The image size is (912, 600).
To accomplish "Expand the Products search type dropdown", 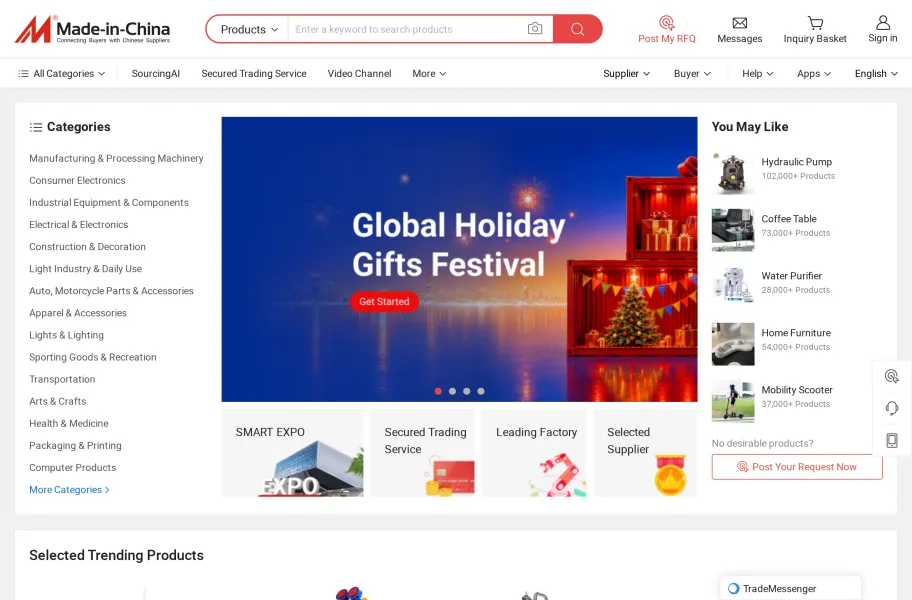I will pyautogui.click(x=249, y=29).
